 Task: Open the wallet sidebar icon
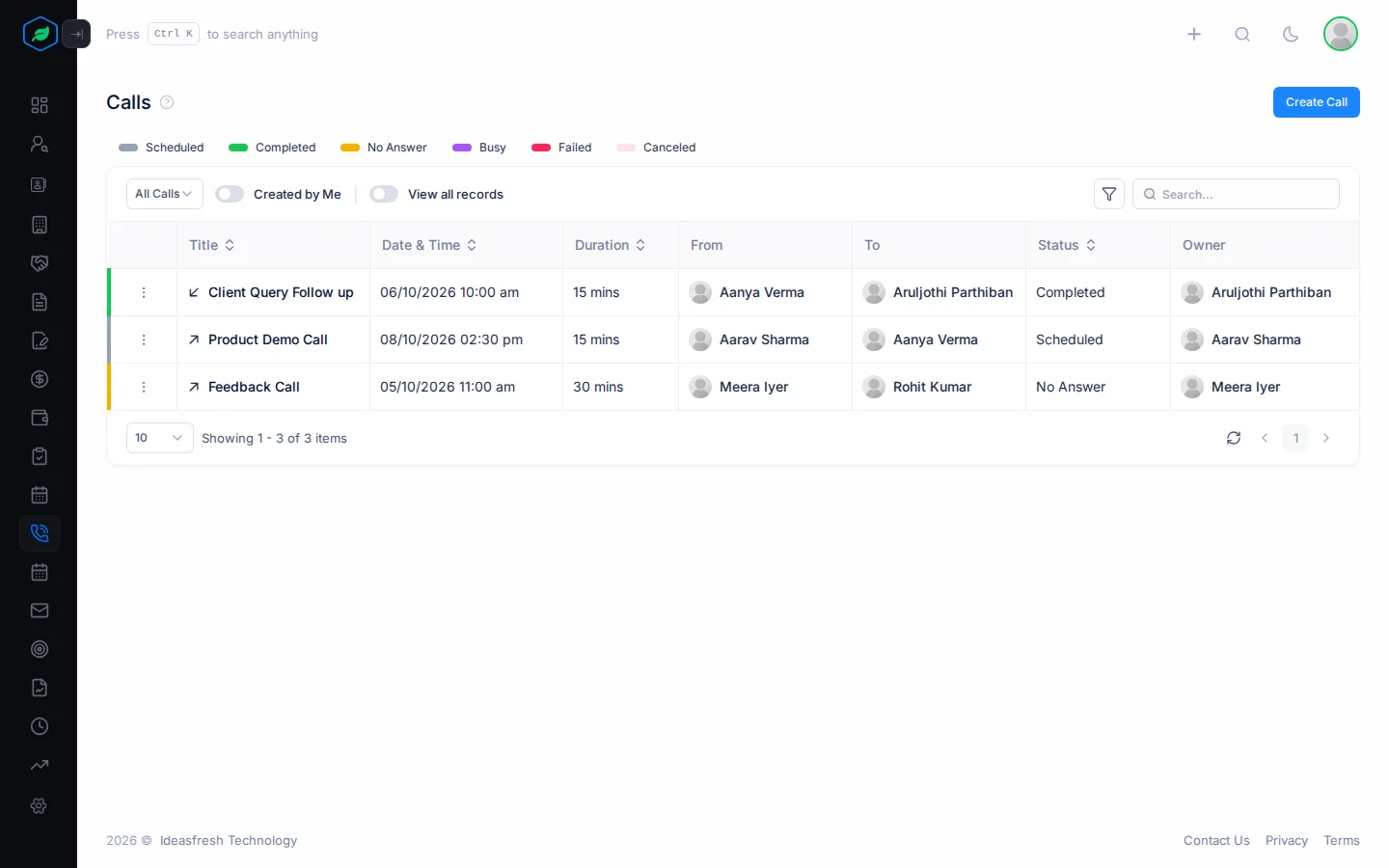click(40, 418)
